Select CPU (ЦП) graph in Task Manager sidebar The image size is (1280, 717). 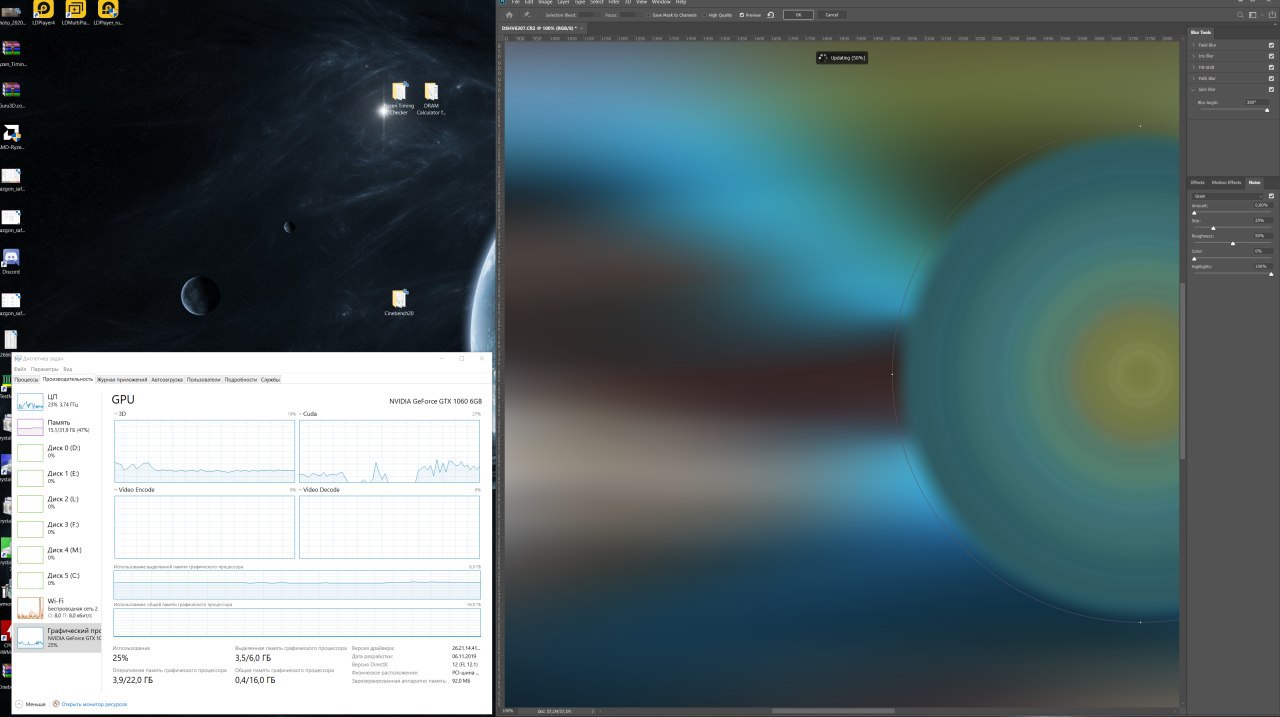pos(57,401)
